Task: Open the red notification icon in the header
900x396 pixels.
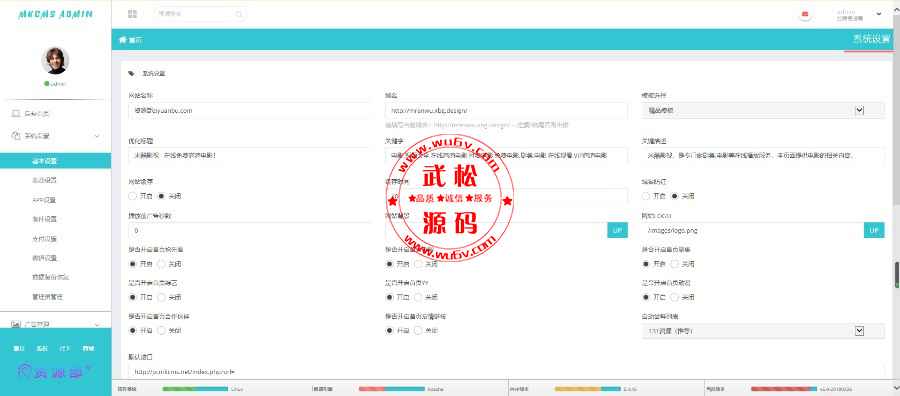Action: [x=805, y=14]
